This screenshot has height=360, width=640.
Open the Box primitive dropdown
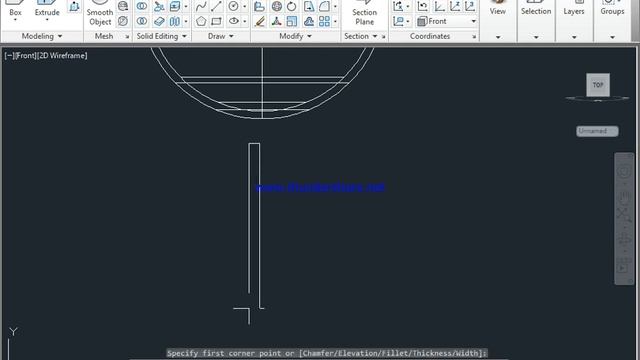[15, 20]
